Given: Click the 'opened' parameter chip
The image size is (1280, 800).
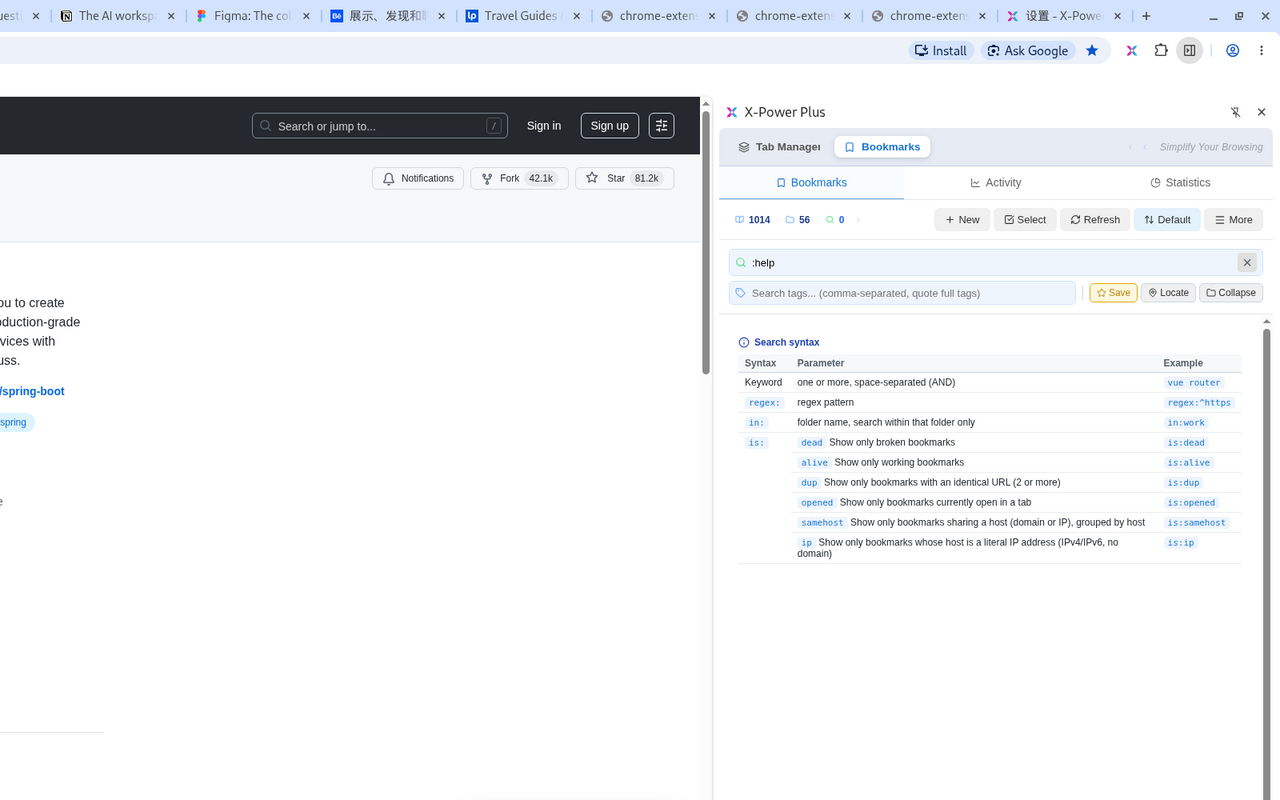Looking at the screenshot, I should (x=817, y=503).
